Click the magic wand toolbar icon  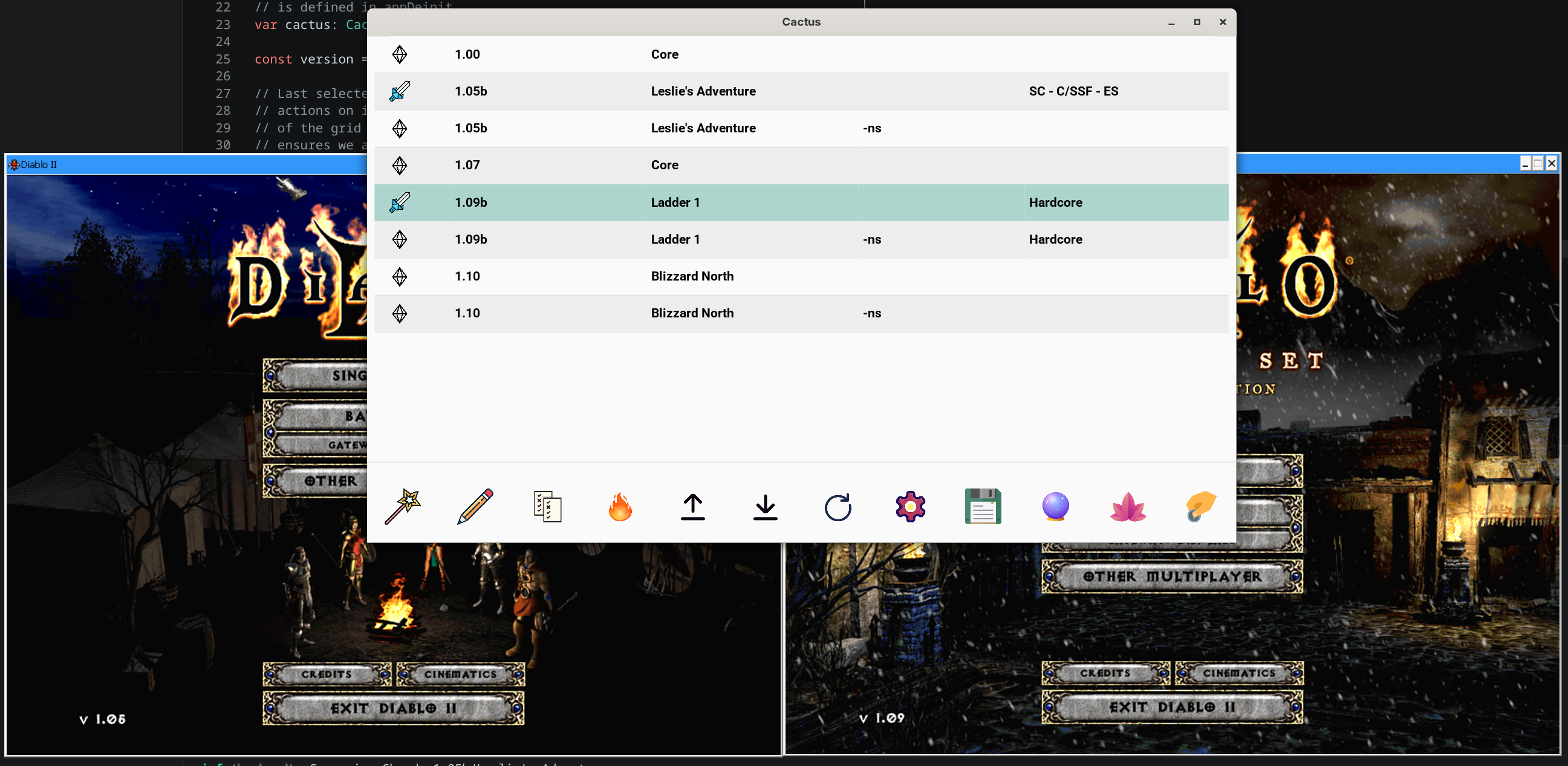pos(402,506)
